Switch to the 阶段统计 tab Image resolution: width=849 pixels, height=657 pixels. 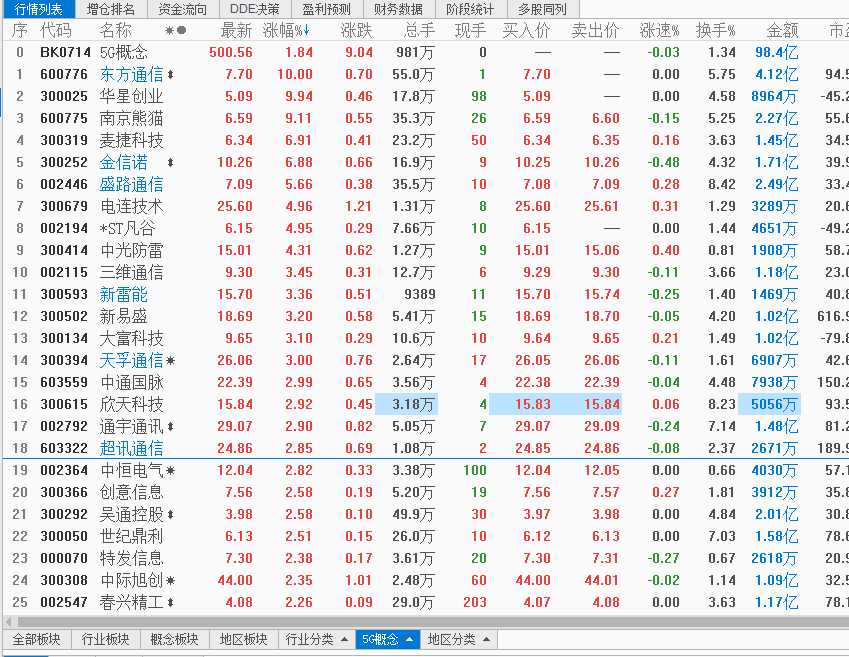[x=471, y=9]
